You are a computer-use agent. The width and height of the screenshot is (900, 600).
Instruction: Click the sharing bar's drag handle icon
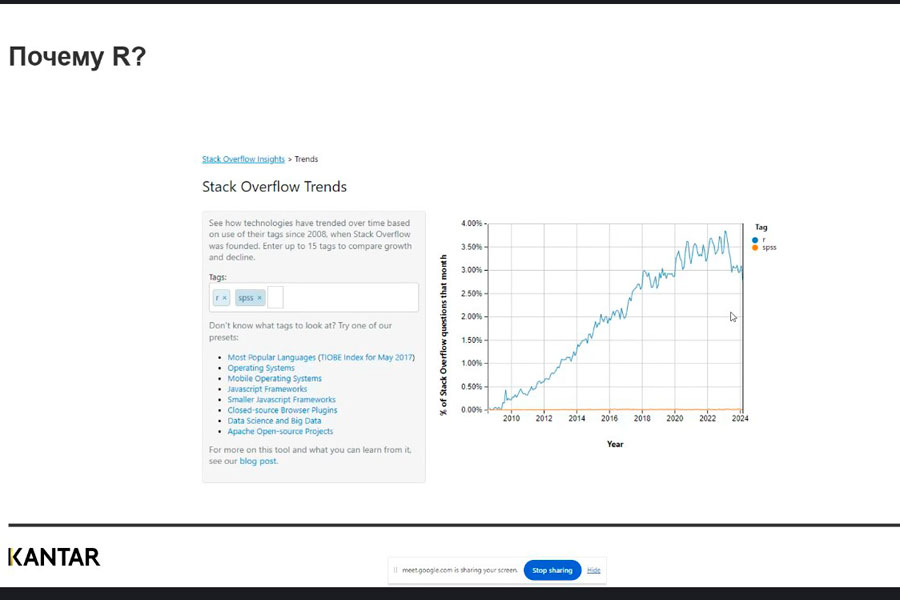pyautogui.click(x=395, y=570)
